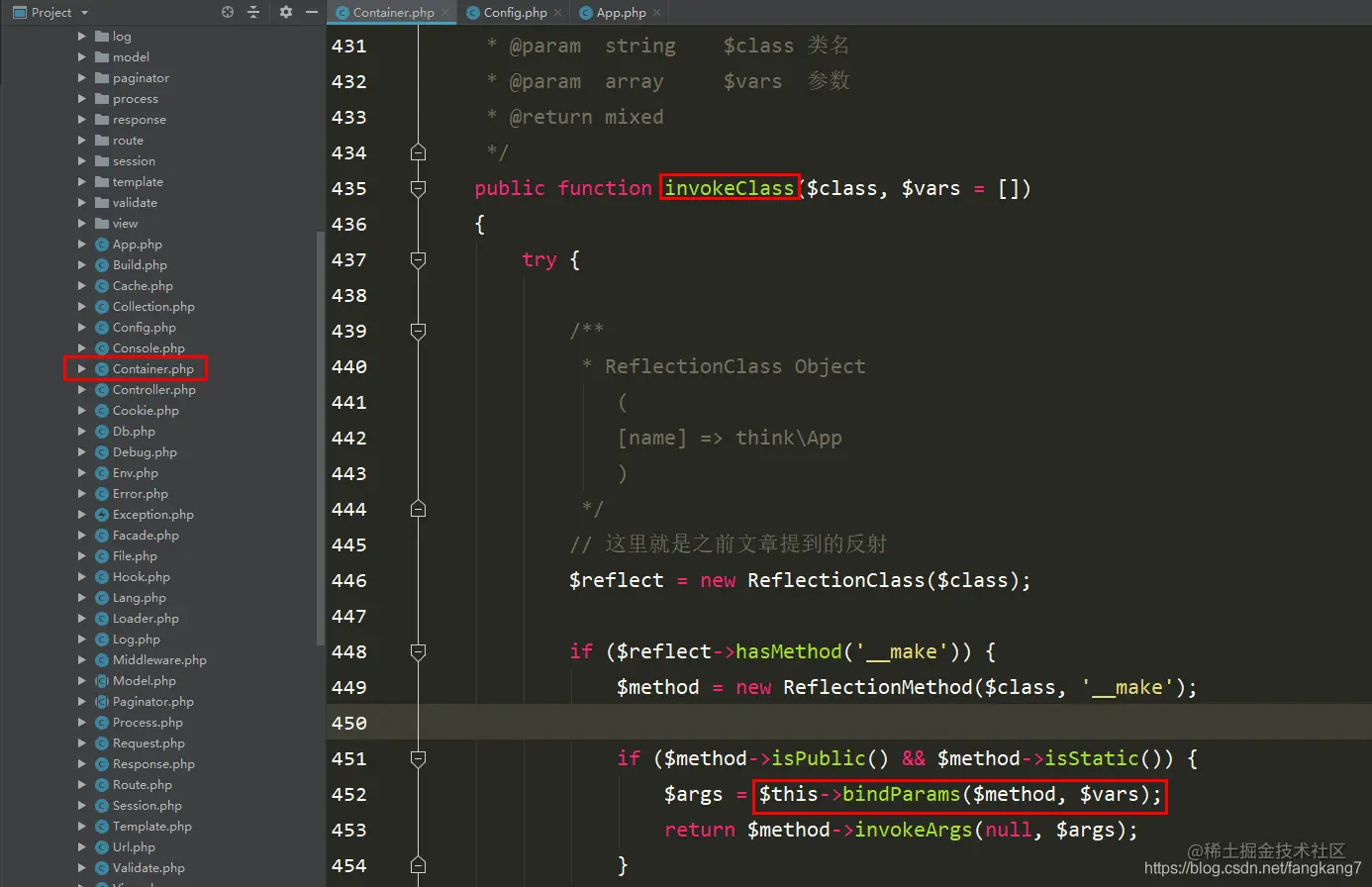Viewport: 1372px width, 887px height.
Task: Switch to the Container.php tab
Action: click(393, 13)
